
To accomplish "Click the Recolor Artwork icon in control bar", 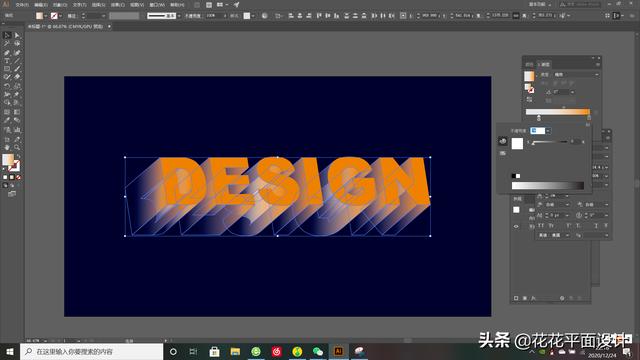I will [264, 16].
